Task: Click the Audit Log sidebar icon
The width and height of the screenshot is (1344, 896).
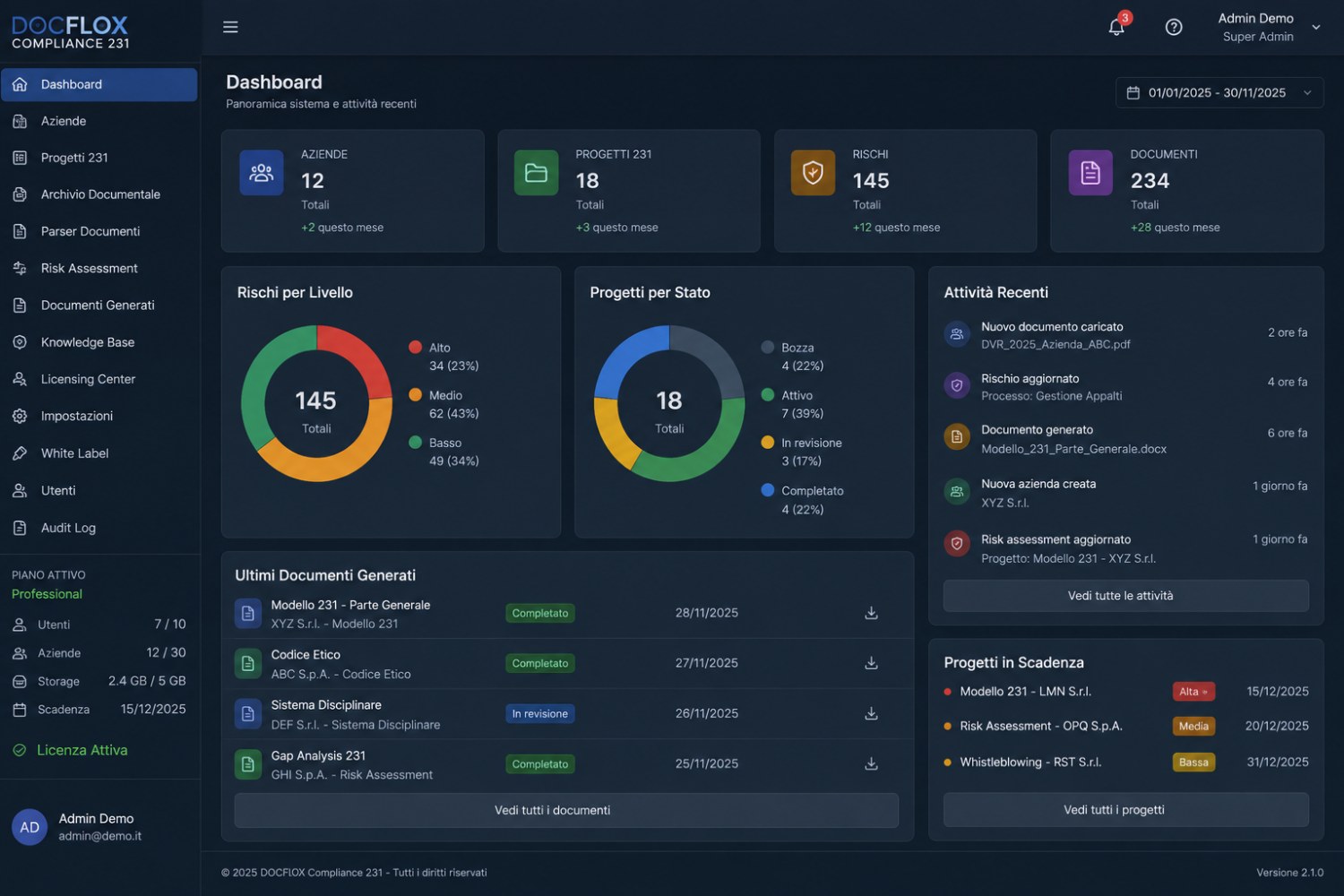Action: [20, 528]
